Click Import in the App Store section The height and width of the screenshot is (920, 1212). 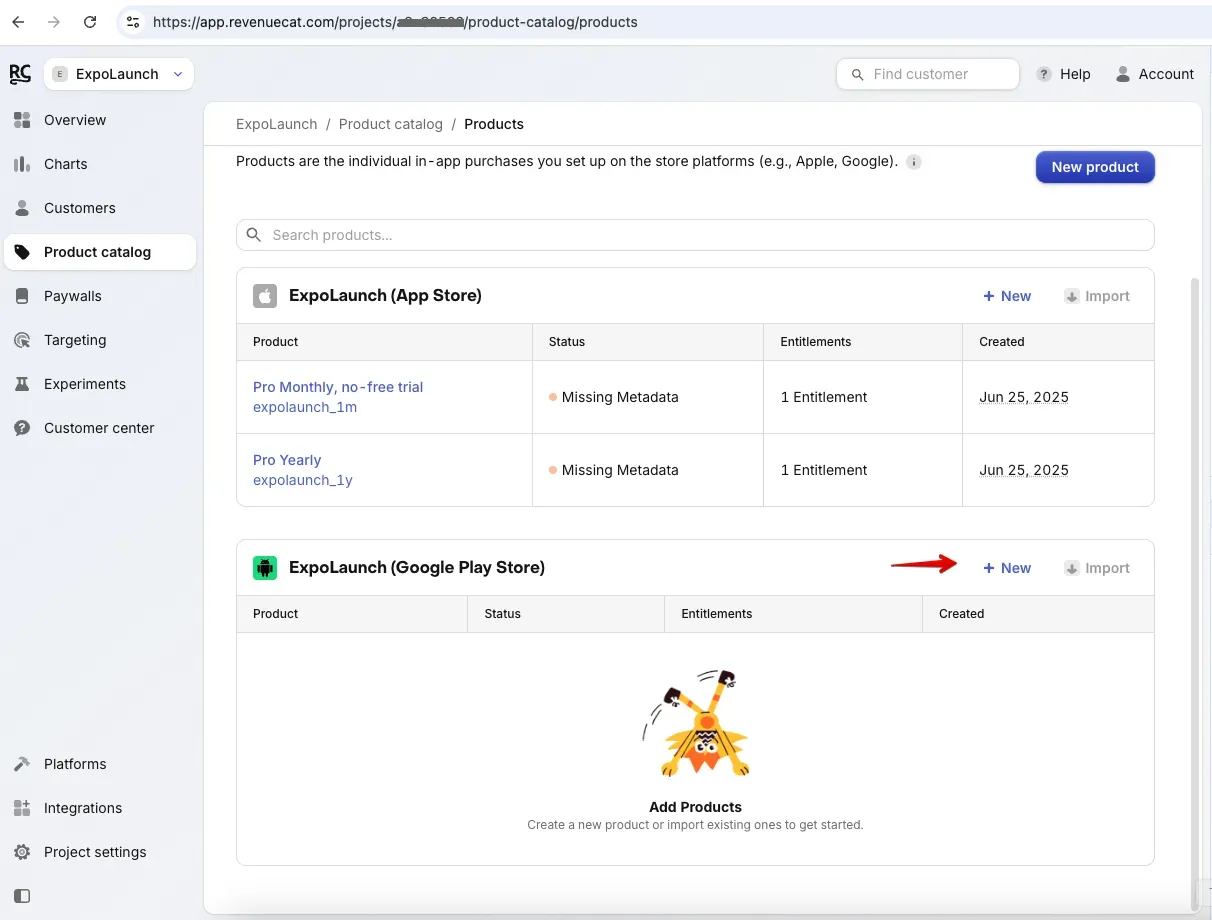pos(1097,296)
